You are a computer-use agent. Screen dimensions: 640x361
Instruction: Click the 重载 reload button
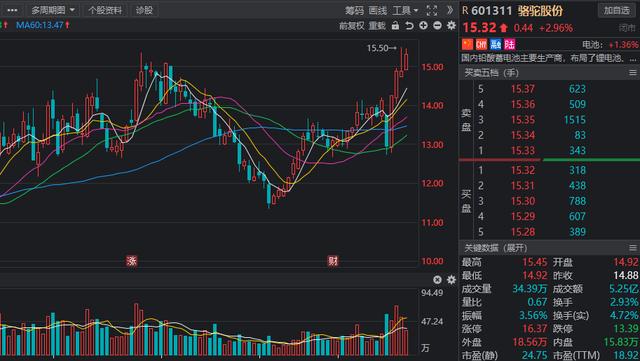click(377, 26)
